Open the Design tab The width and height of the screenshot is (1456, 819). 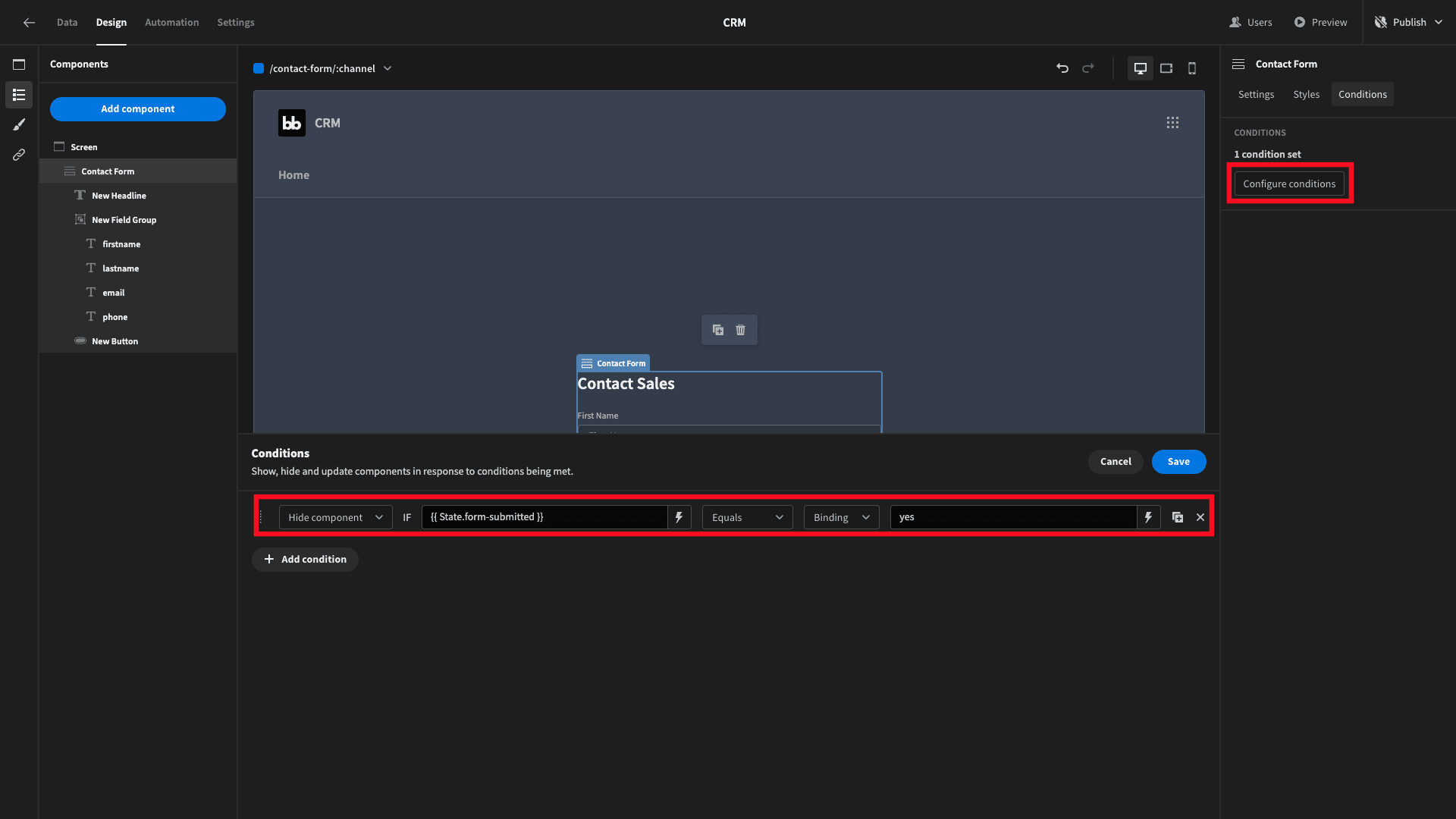pyautogui.click(x=111, y=23)
